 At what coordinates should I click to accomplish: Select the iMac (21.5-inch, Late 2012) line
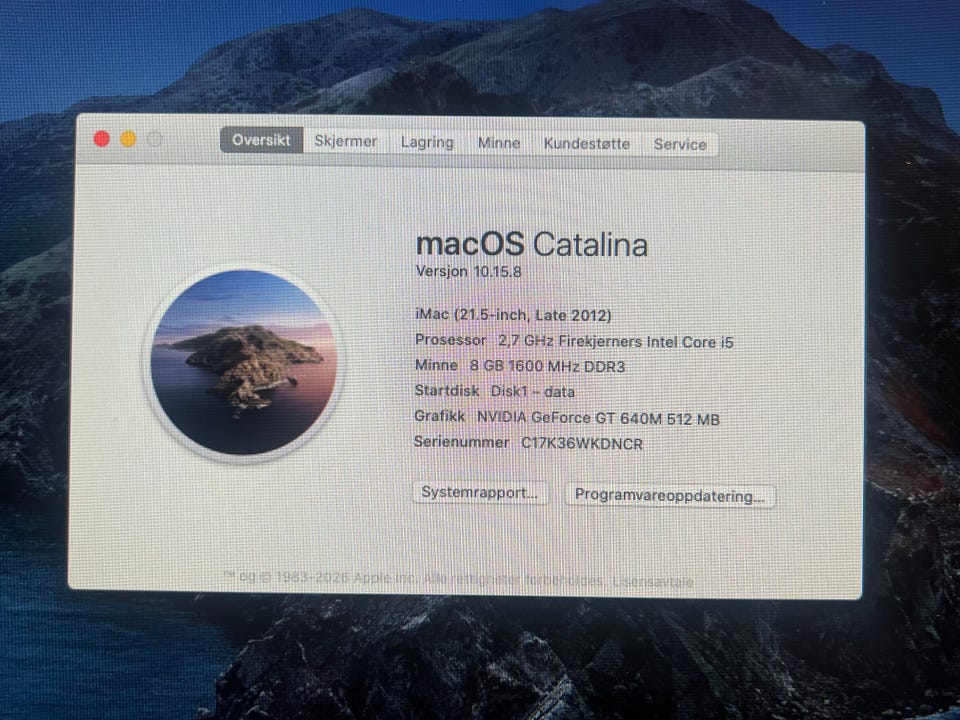pyautogui.click(x=513, y=315)
